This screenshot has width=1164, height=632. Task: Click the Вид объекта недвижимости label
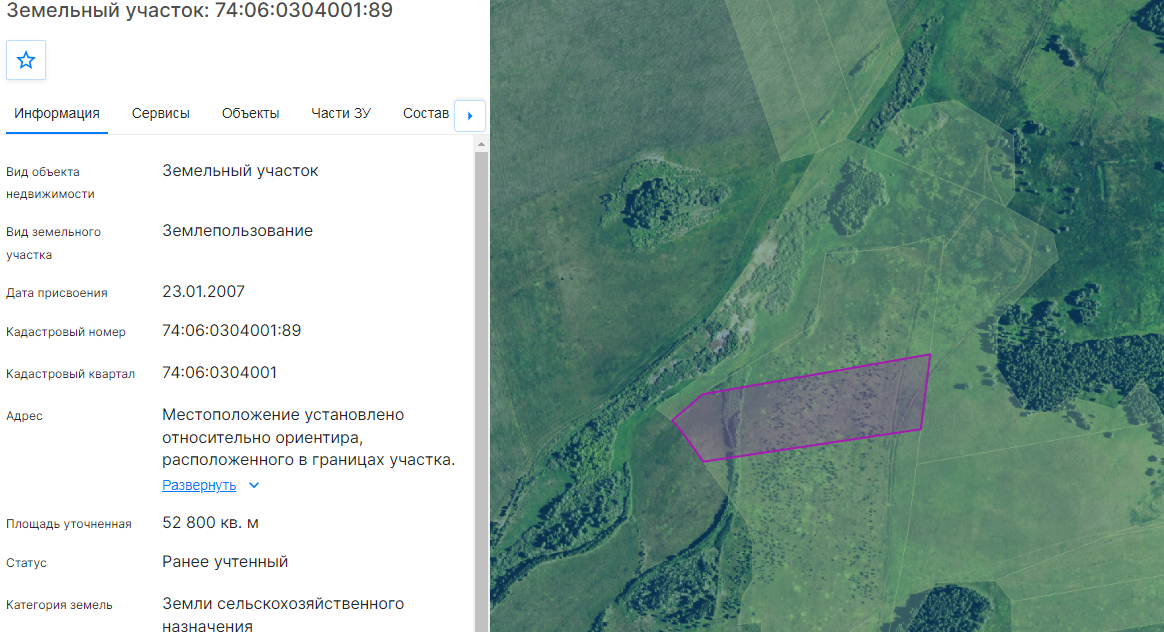pyautogui.click(x=50, y=183)
